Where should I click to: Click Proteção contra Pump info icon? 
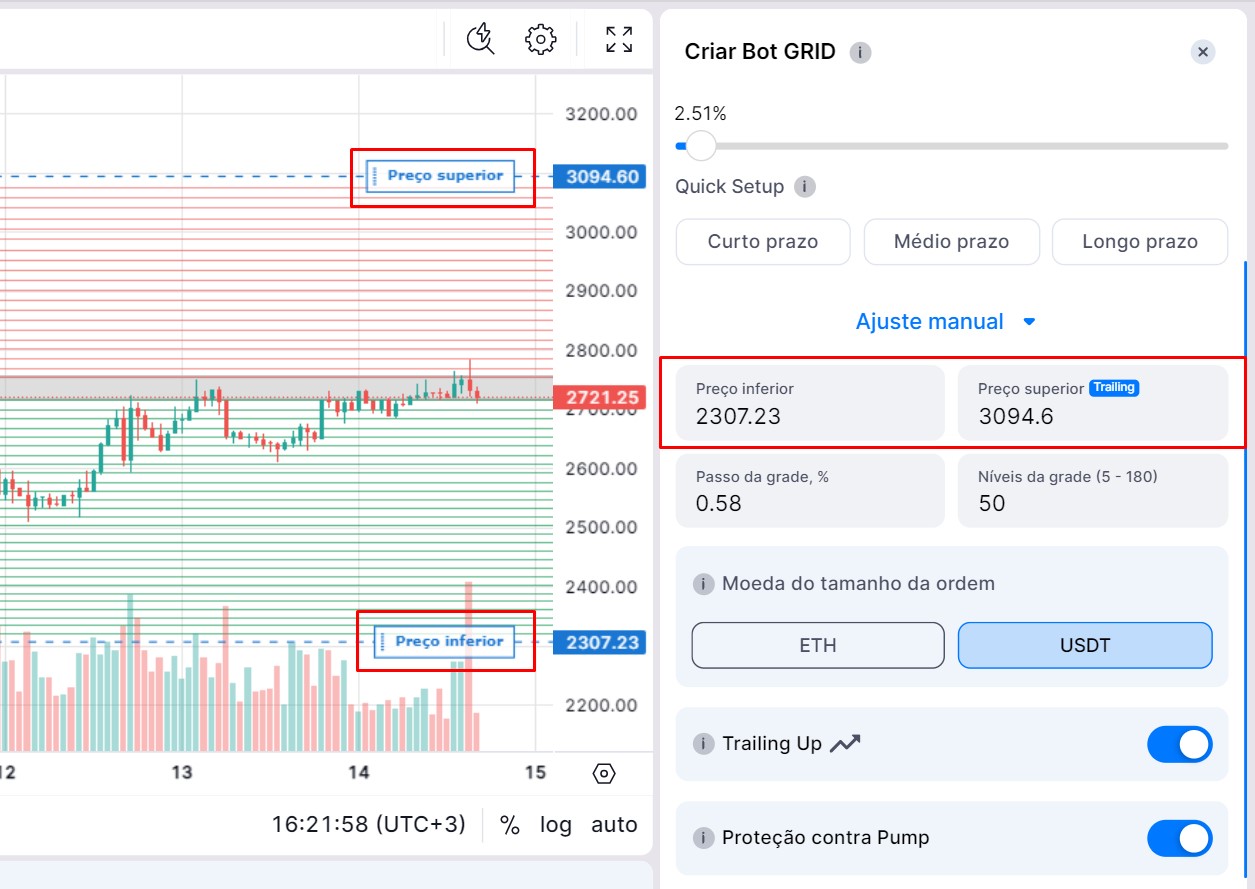click(x=704, y=838)
